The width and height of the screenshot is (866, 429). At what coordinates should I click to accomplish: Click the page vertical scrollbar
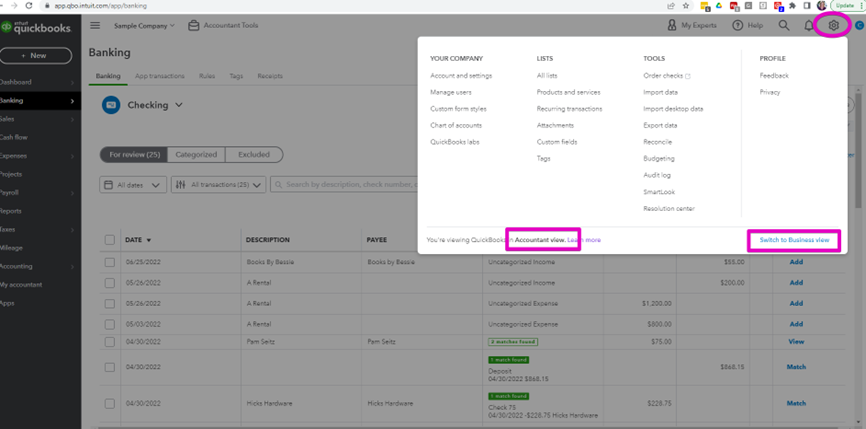859,149
